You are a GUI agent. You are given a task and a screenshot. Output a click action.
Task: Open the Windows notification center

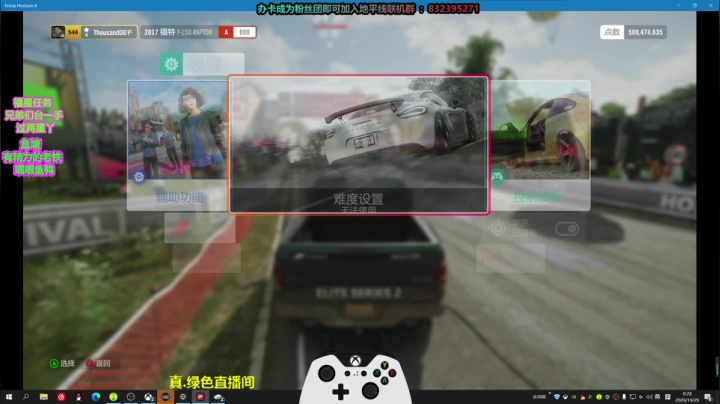click(x=708, y=397)
